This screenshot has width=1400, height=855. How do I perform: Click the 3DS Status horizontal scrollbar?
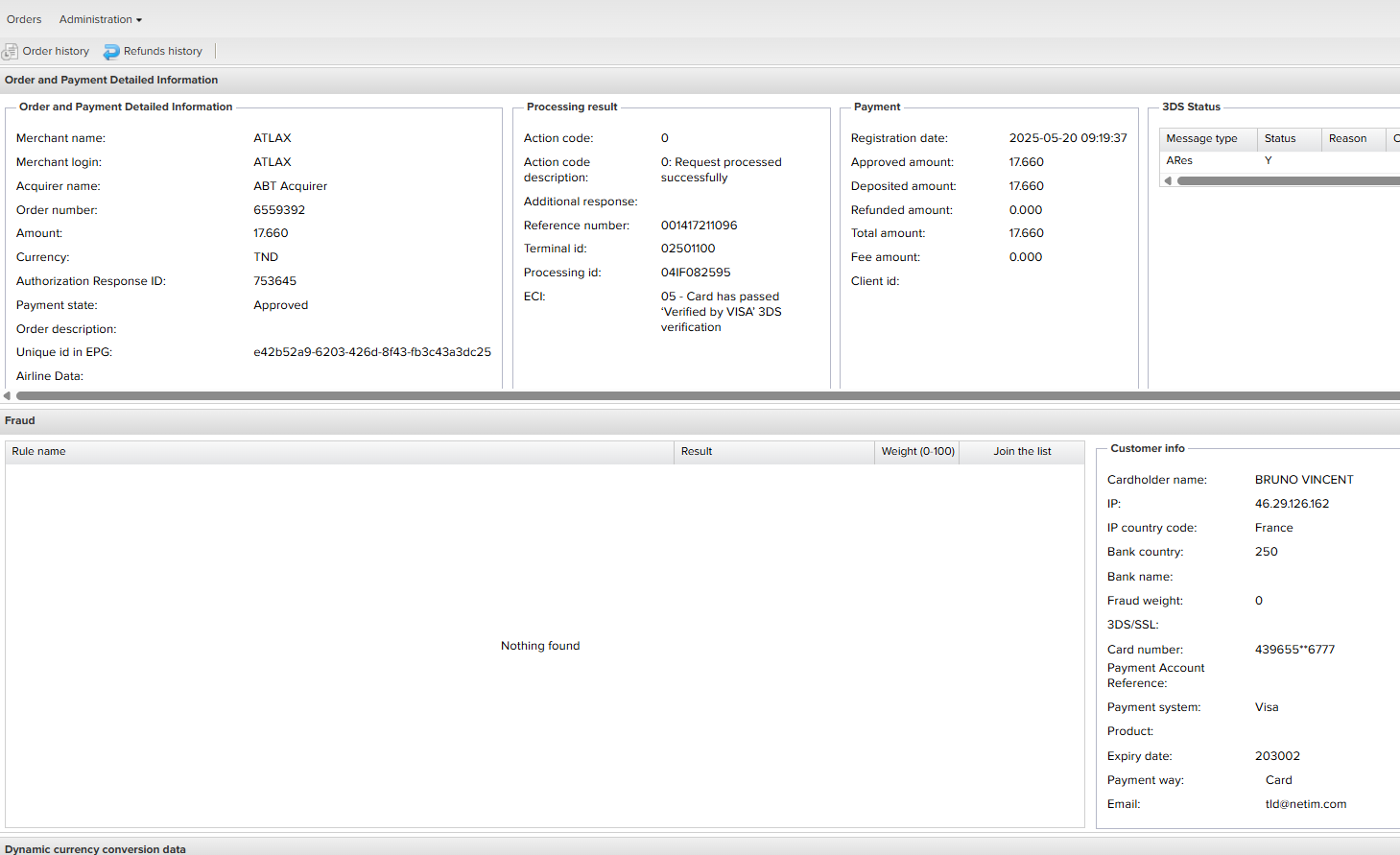click(x=1286, y=180)
